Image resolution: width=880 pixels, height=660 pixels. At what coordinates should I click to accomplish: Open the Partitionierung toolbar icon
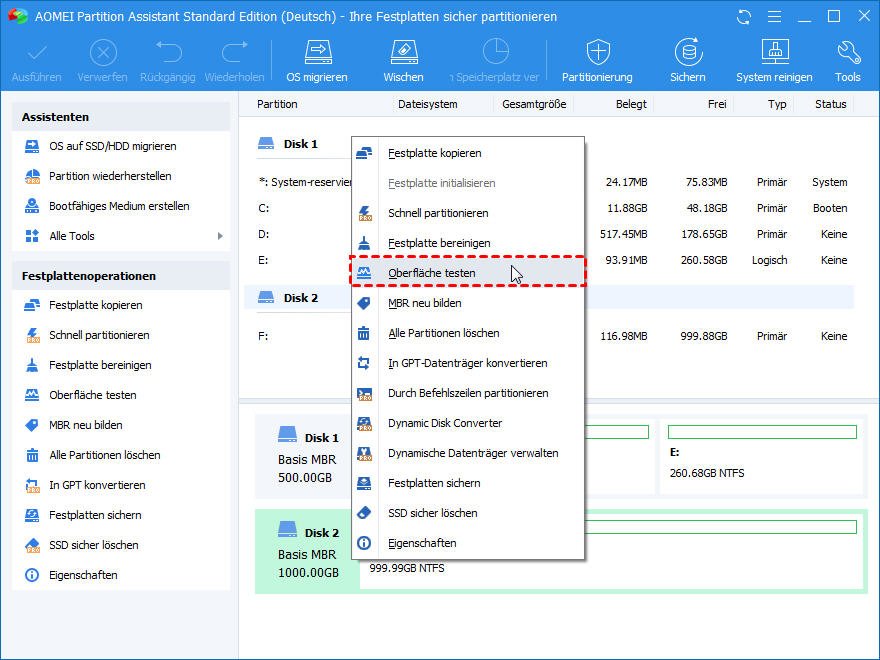click(x=598, y=53)
